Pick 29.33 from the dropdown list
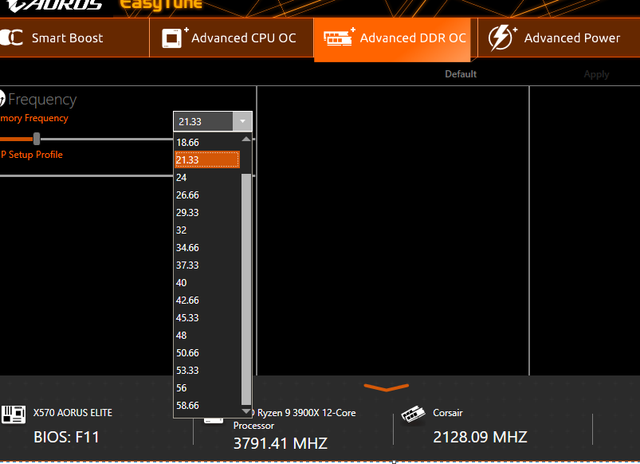640x464 pixels. 207,213
